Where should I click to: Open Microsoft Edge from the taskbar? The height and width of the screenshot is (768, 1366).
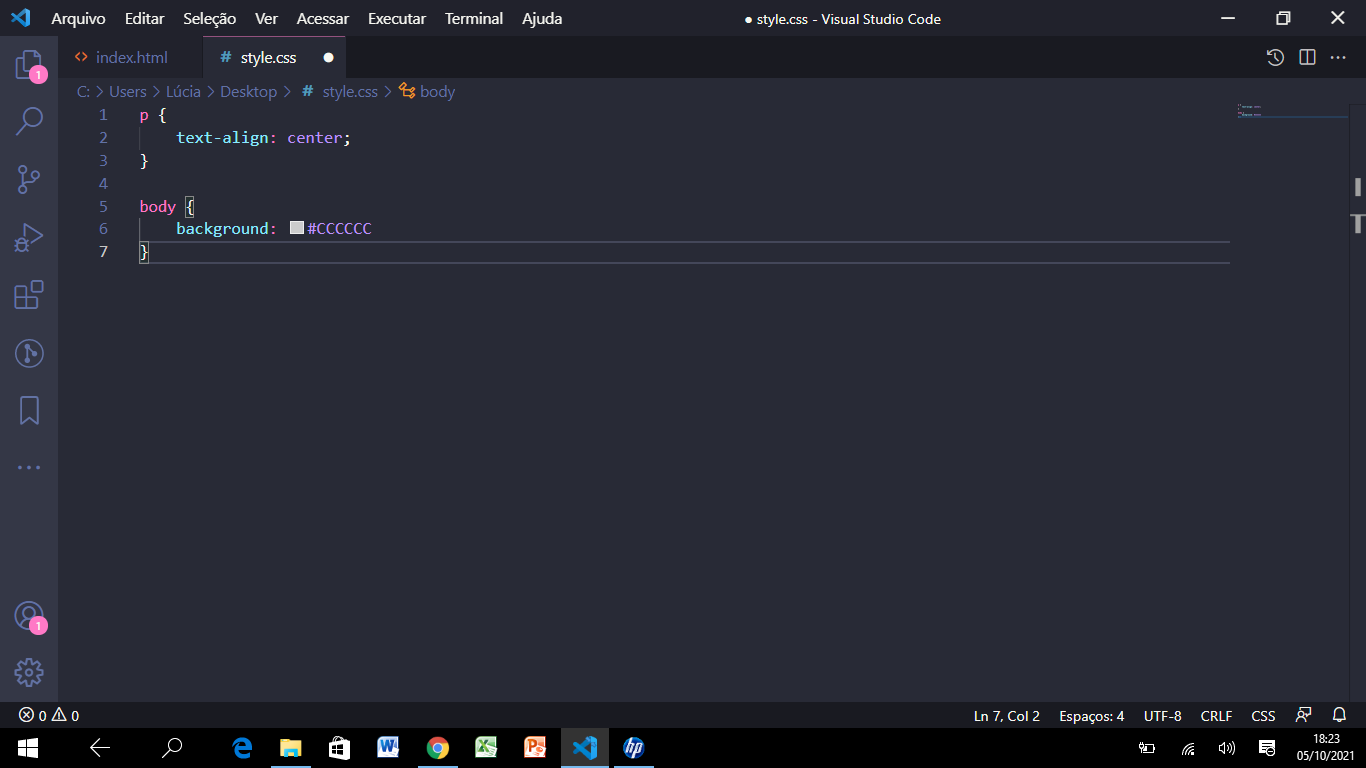[242, 747]
